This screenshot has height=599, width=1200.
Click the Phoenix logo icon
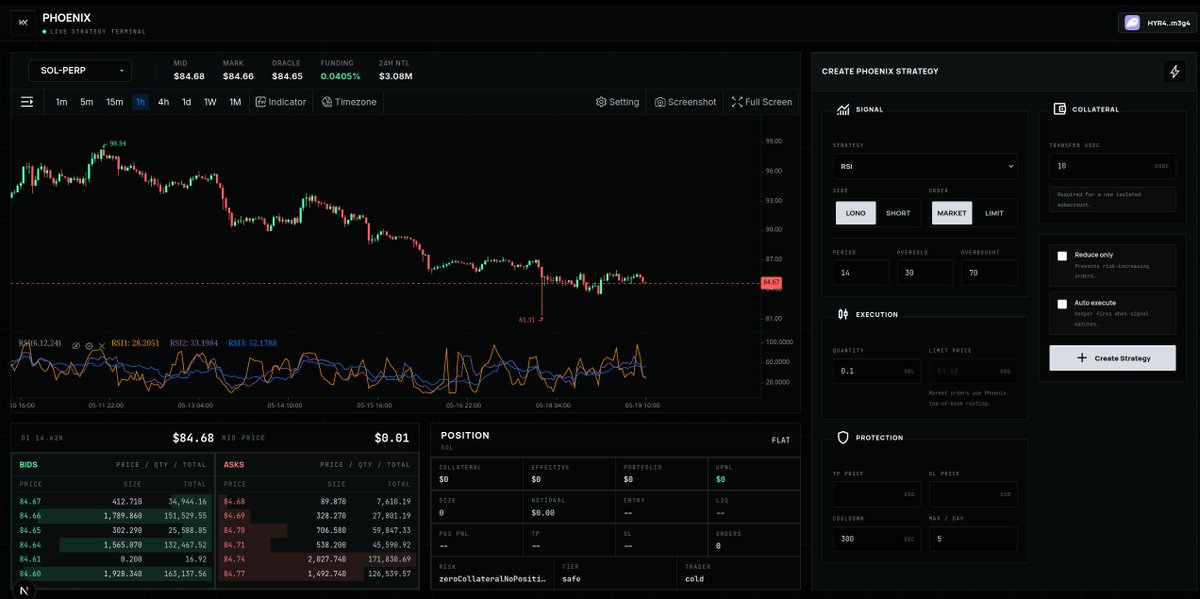23,21
